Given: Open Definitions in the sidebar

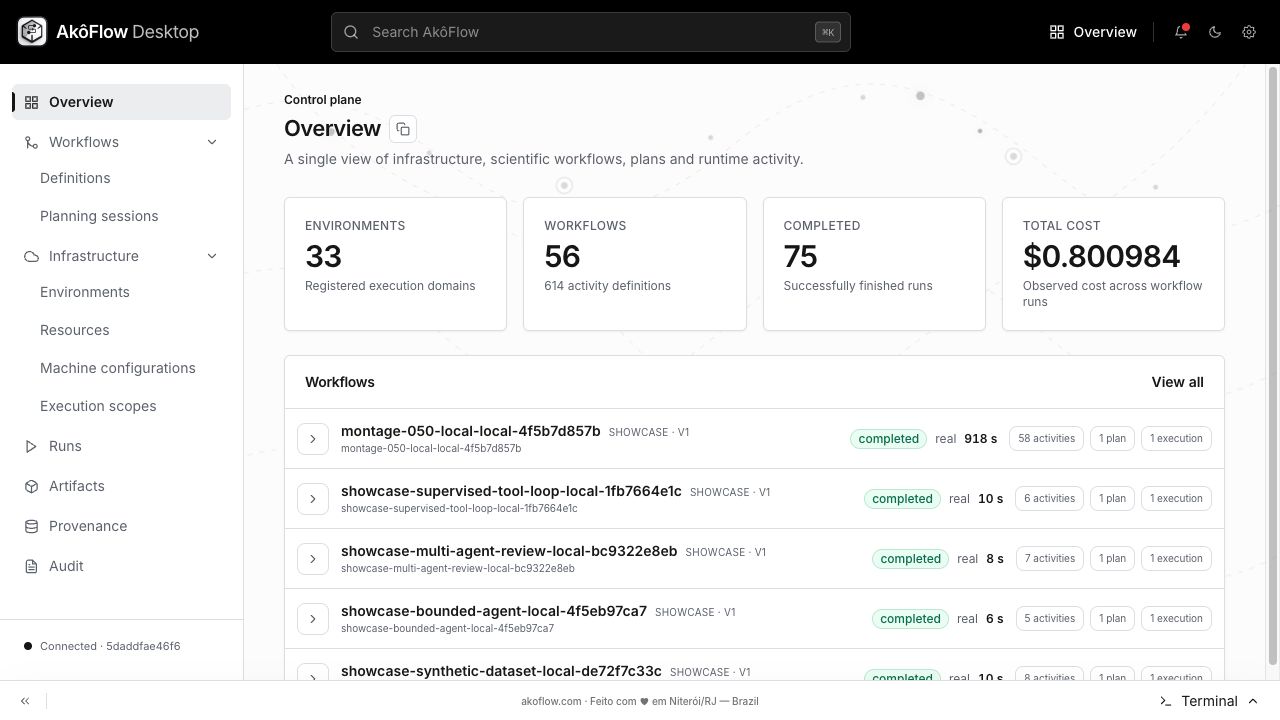Looking at the screenshot, I should tap(75, 178).
